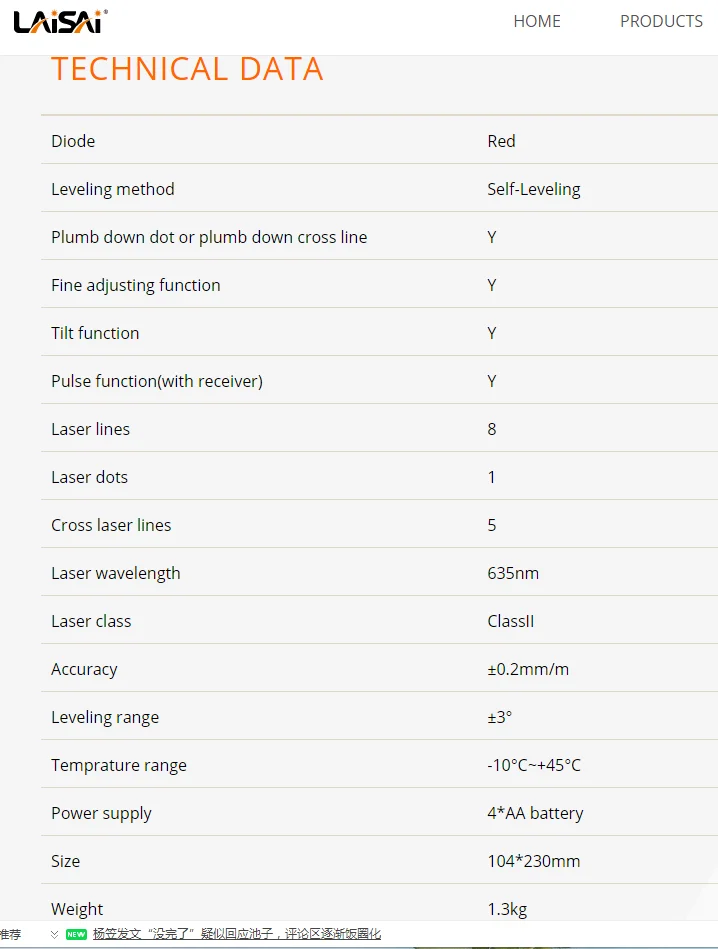Viewport: 718px width, 949px height.
Task: Click the Self-Leveling value
Action: 533,189
